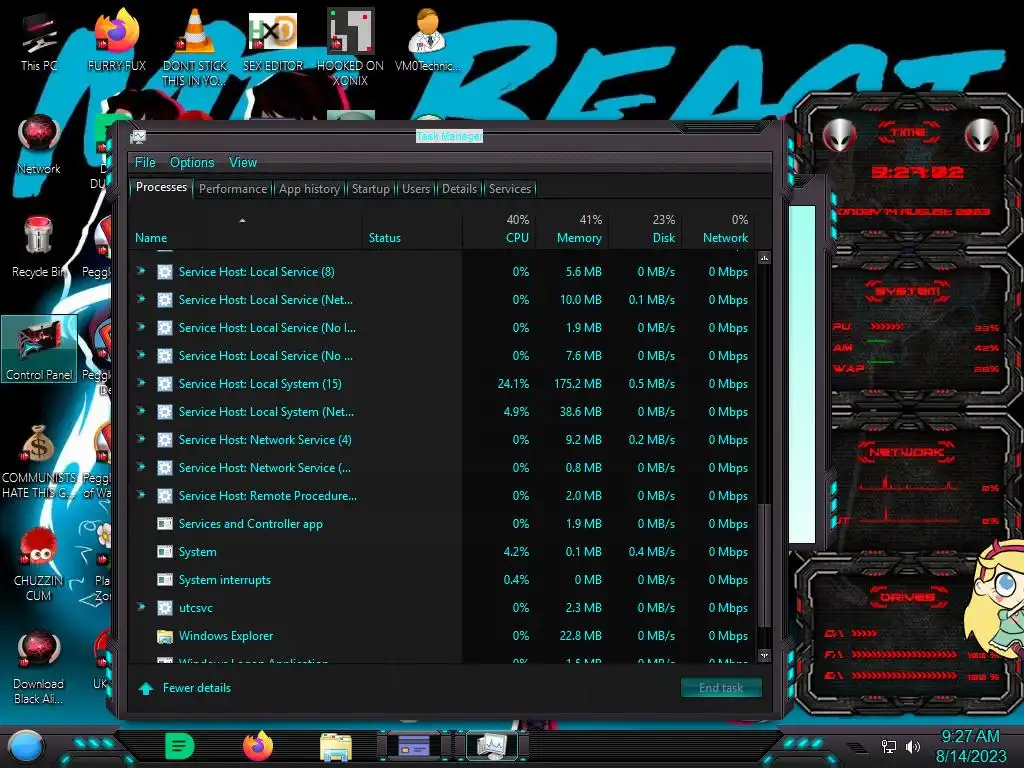
Task: Click Fewer details link text
Action: click(197, 688)
